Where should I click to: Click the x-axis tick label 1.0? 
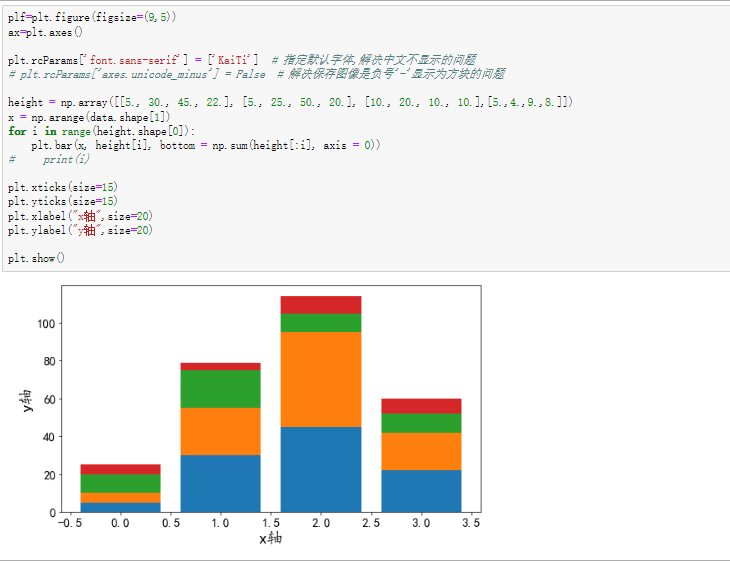coord(220,523)
